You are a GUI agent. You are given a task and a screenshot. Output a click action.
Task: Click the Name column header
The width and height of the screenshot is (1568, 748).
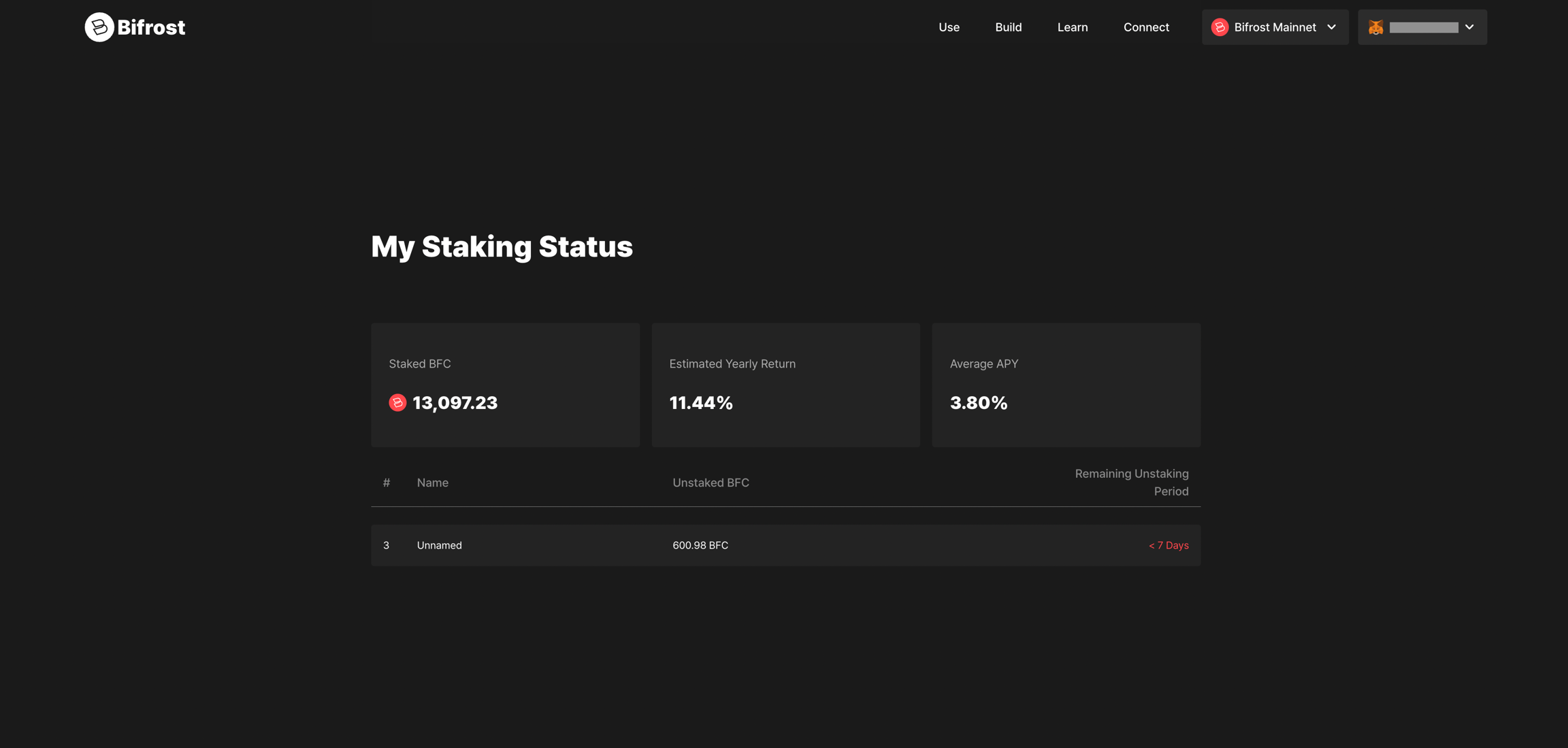click(x=432, y=483)
